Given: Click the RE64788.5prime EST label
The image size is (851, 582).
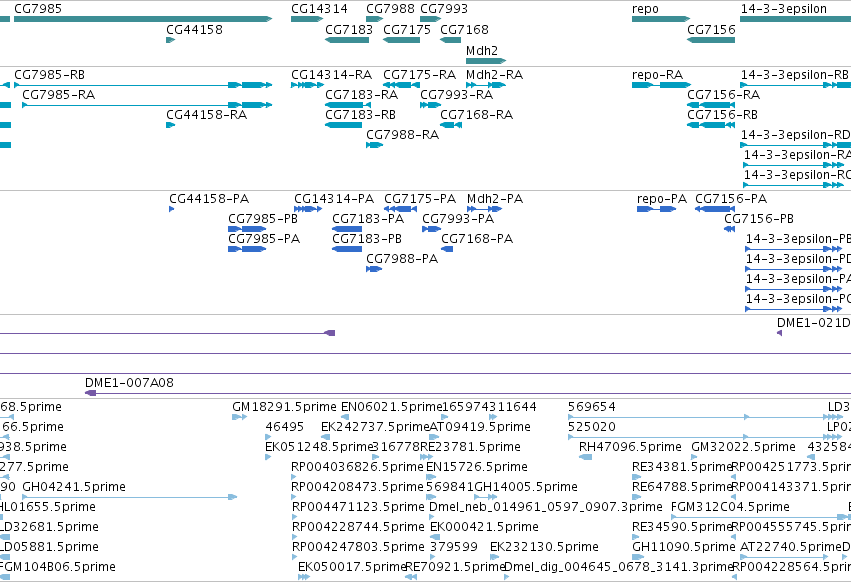Looking at the screenshot, I should [x=682, y=488].
